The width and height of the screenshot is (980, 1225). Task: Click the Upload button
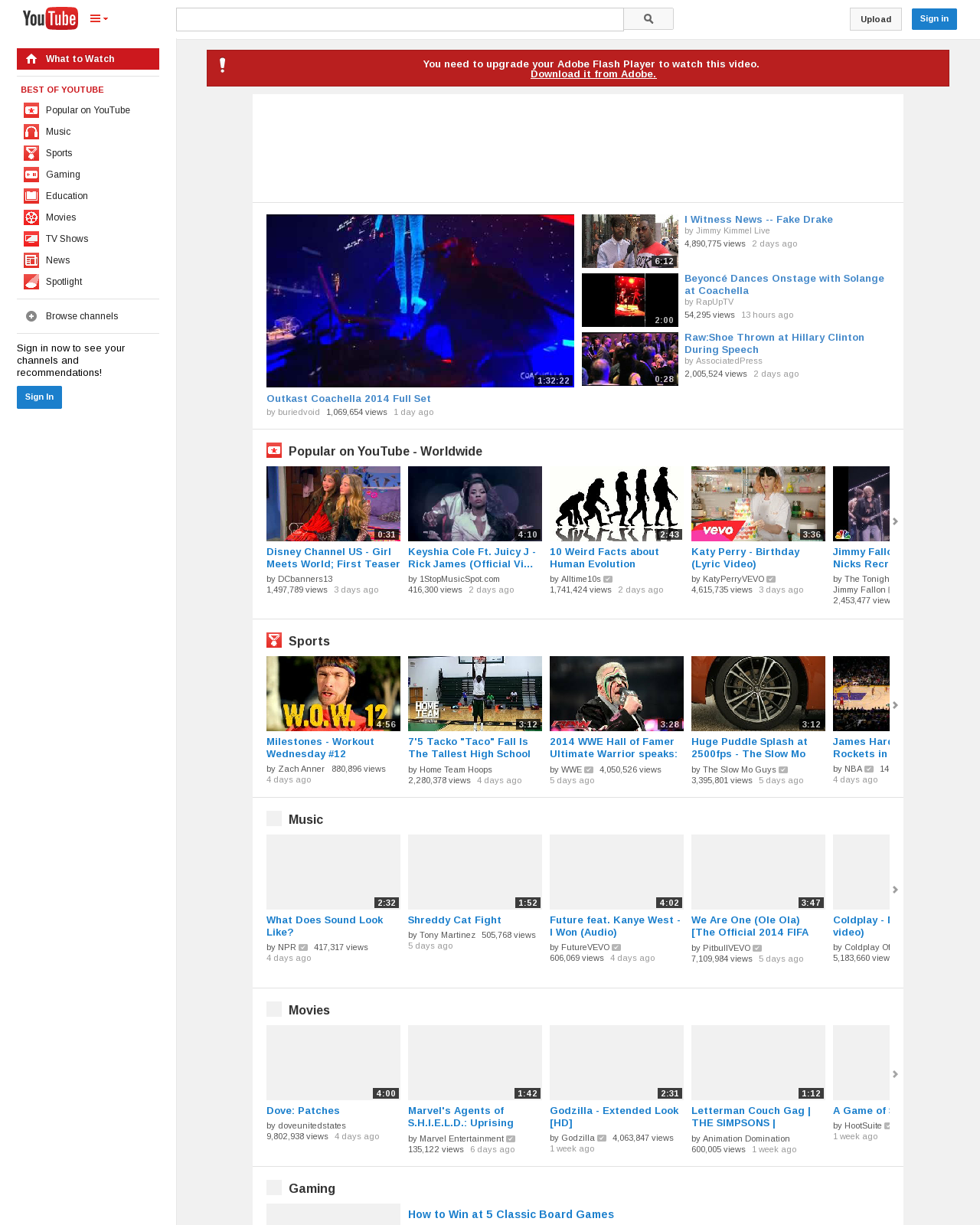[876, 19]
